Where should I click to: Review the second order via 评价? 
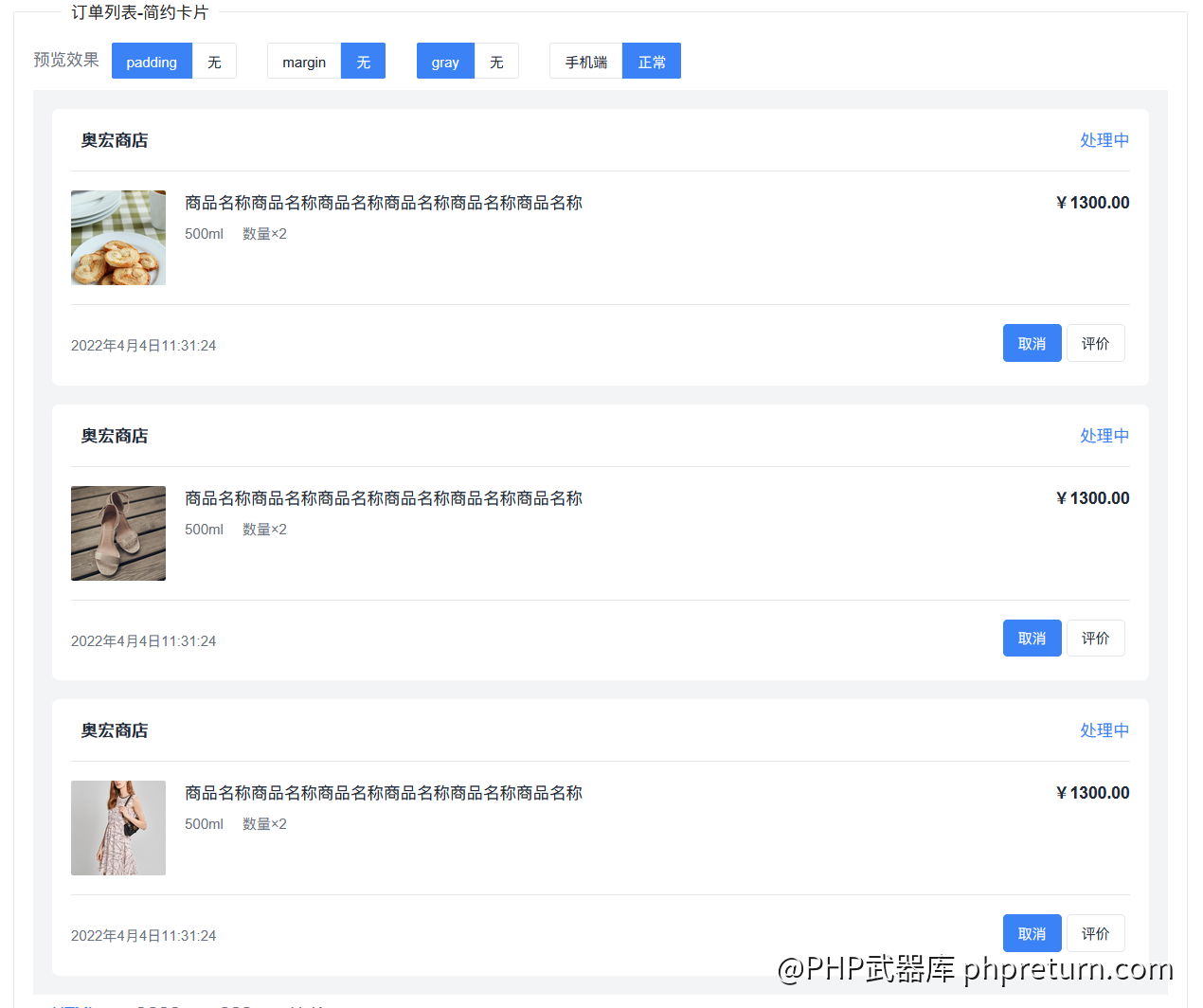click(1095, 639)
